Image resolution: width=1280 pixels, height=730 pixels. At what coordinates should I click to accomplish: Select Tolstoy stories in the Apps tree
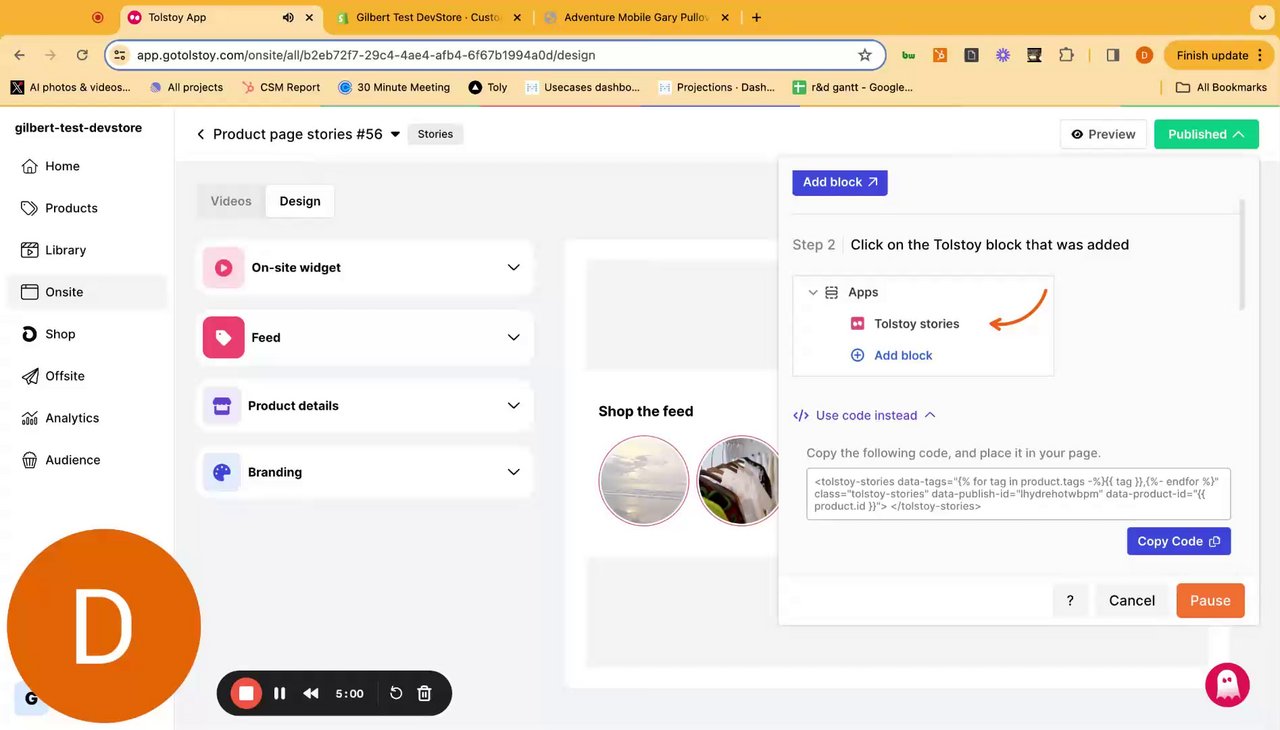point(905,324)
